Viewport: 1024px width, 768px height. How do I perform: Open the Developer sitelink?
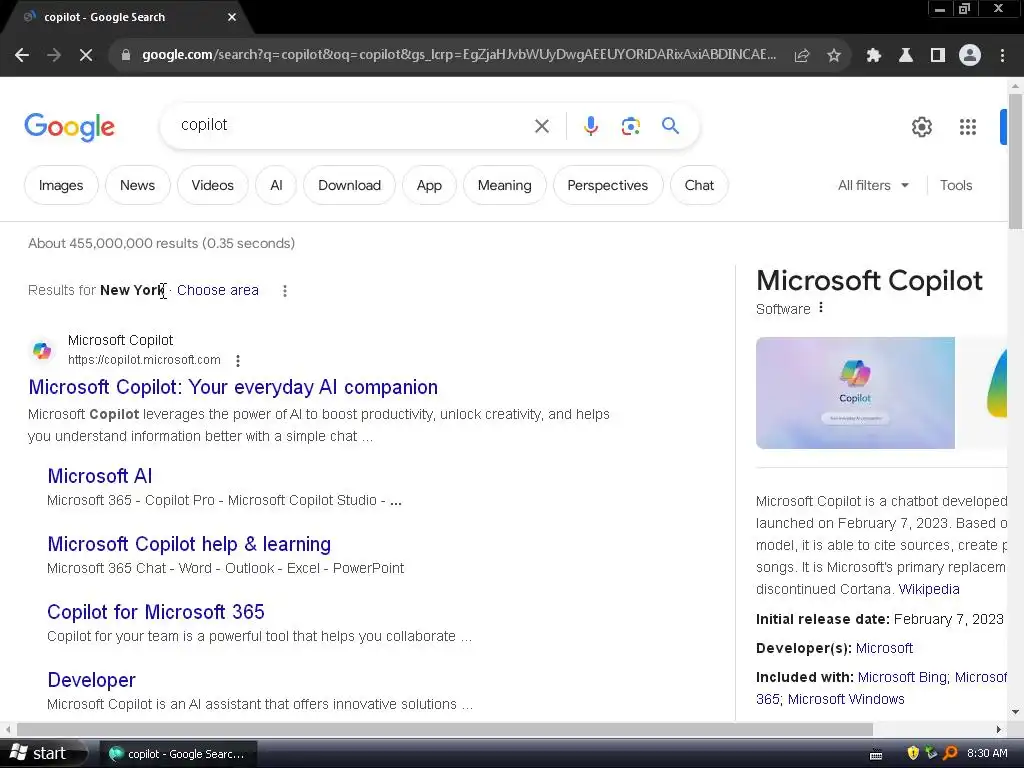coord(91,680)
